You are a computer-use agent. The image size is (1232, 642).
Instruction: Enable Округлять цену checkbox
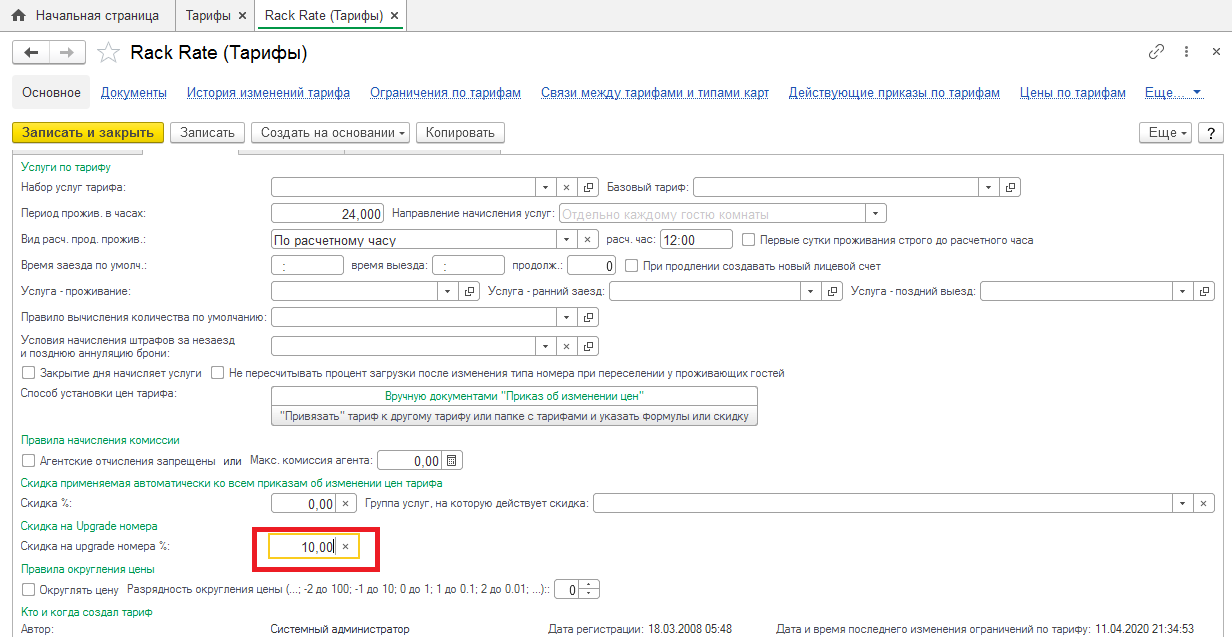28,589
